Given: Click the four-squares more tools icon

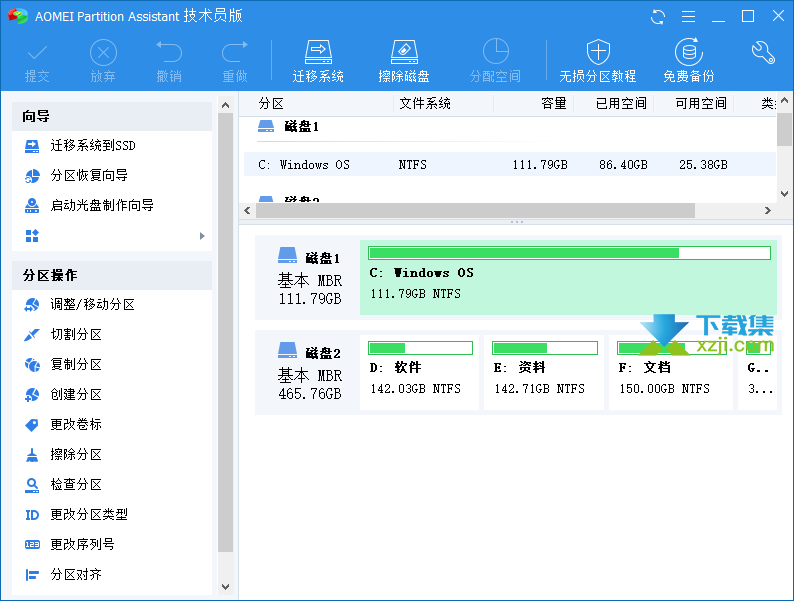Looking at the screenshot, I should tap(32, 235).
